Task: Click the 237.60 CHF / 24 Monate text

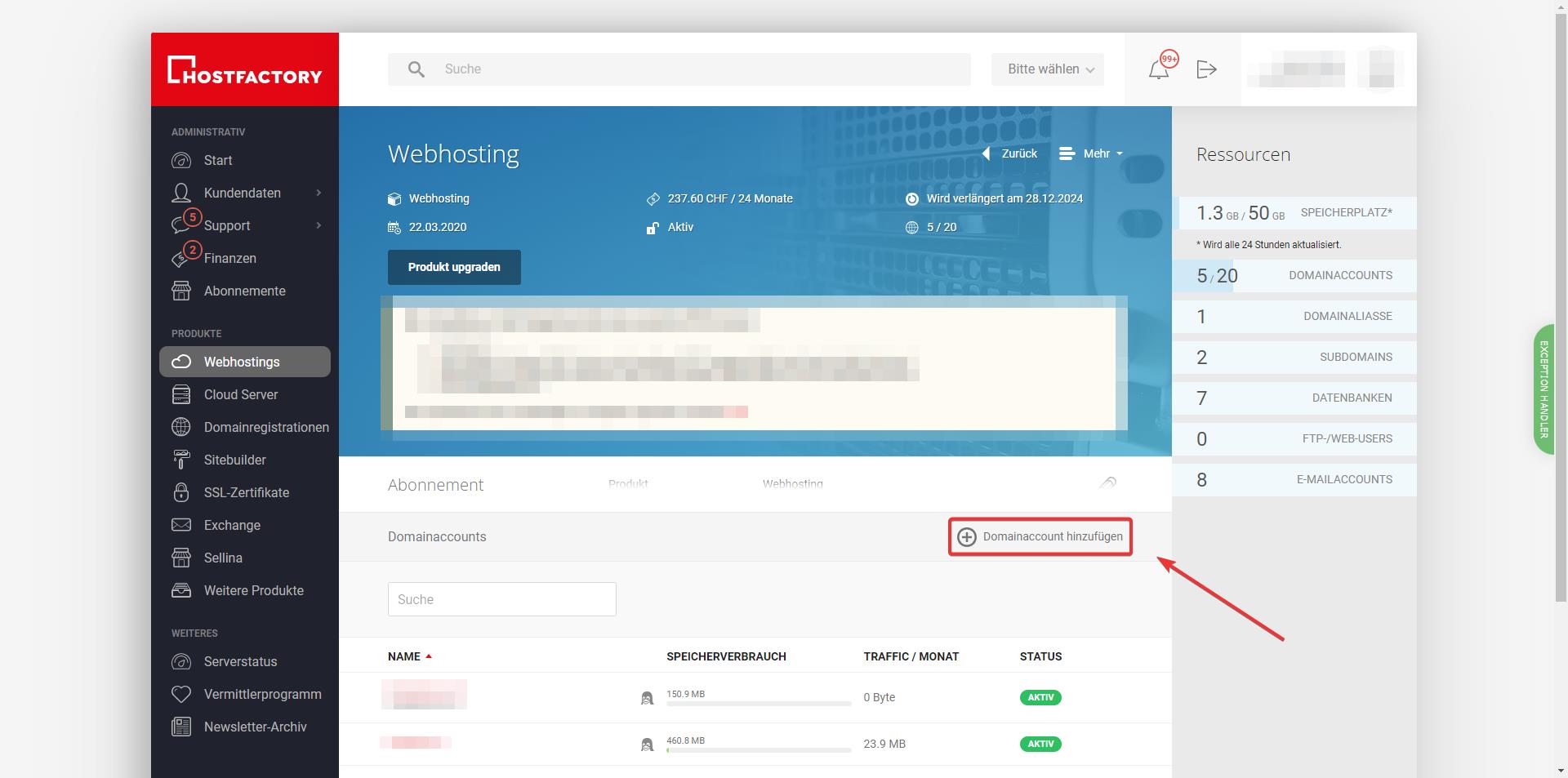Action: click(x=730, y=198)
